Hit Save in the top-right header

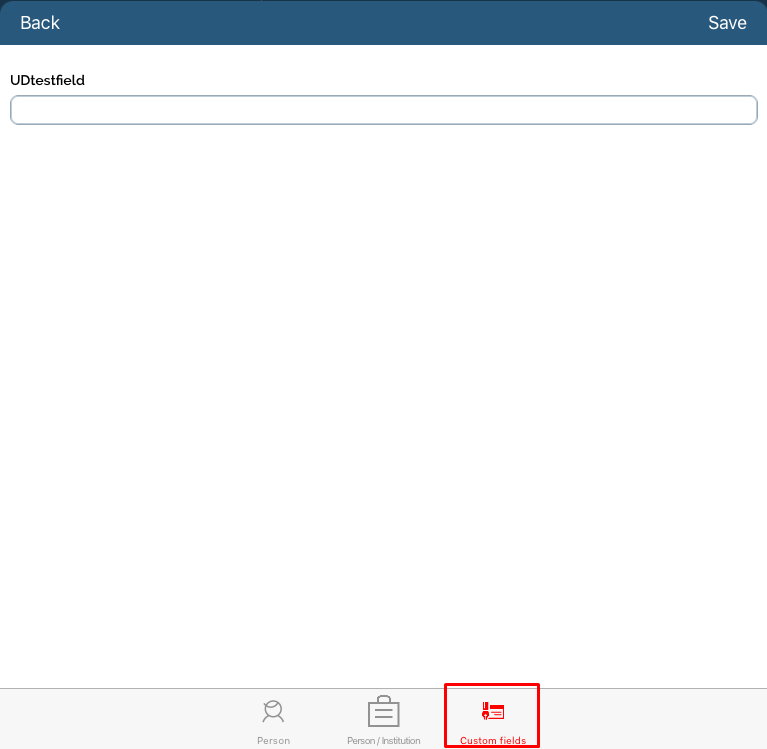(x=727, y=22)
